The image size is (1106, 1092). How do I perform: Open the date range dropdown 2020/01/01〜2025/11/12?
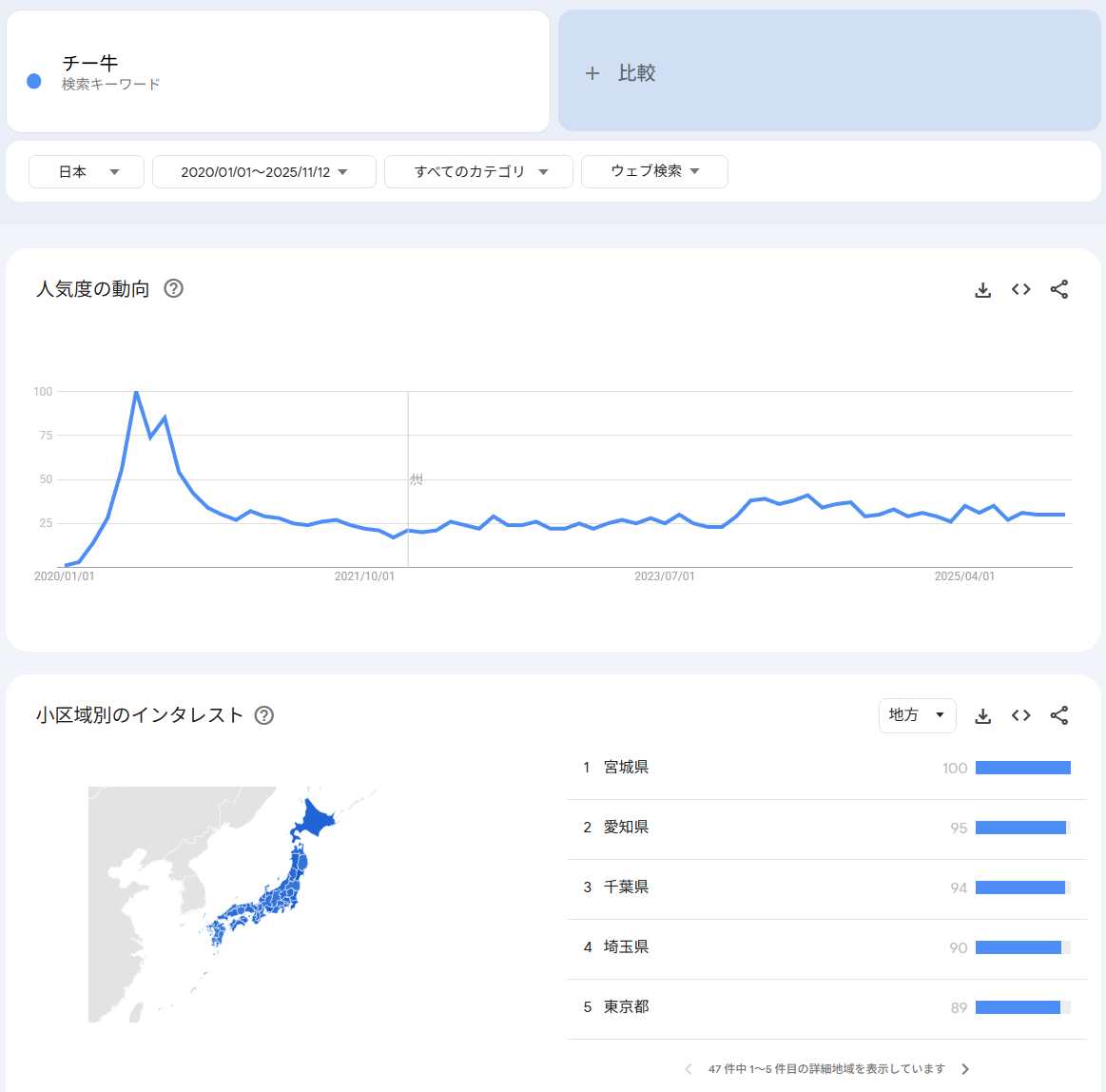[263, 172]
